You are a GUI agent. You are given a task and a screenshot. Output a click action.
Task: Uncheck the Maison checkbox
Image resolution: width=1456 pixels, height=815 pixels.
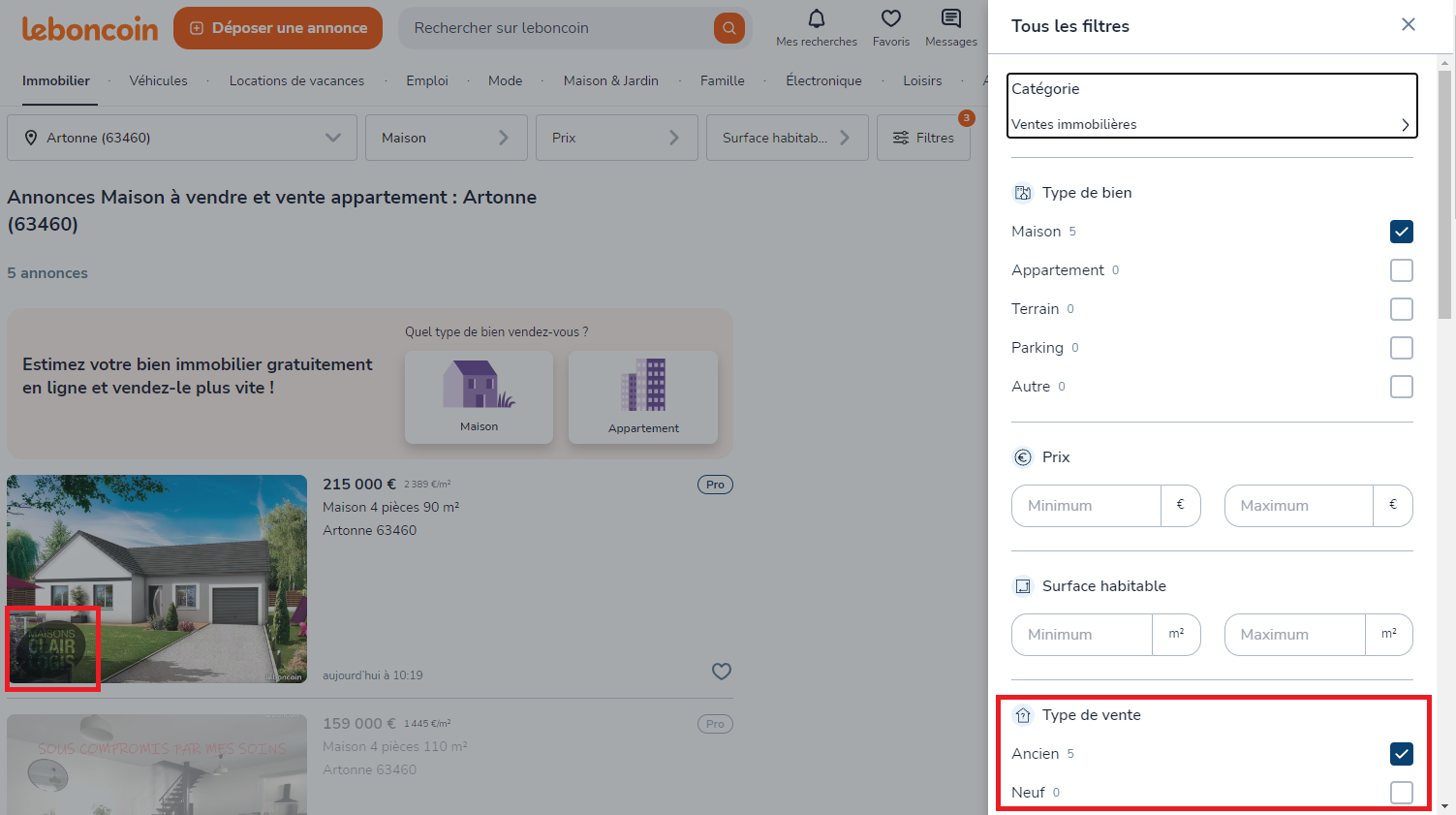pyautogui.click(x=1402, y=232)
